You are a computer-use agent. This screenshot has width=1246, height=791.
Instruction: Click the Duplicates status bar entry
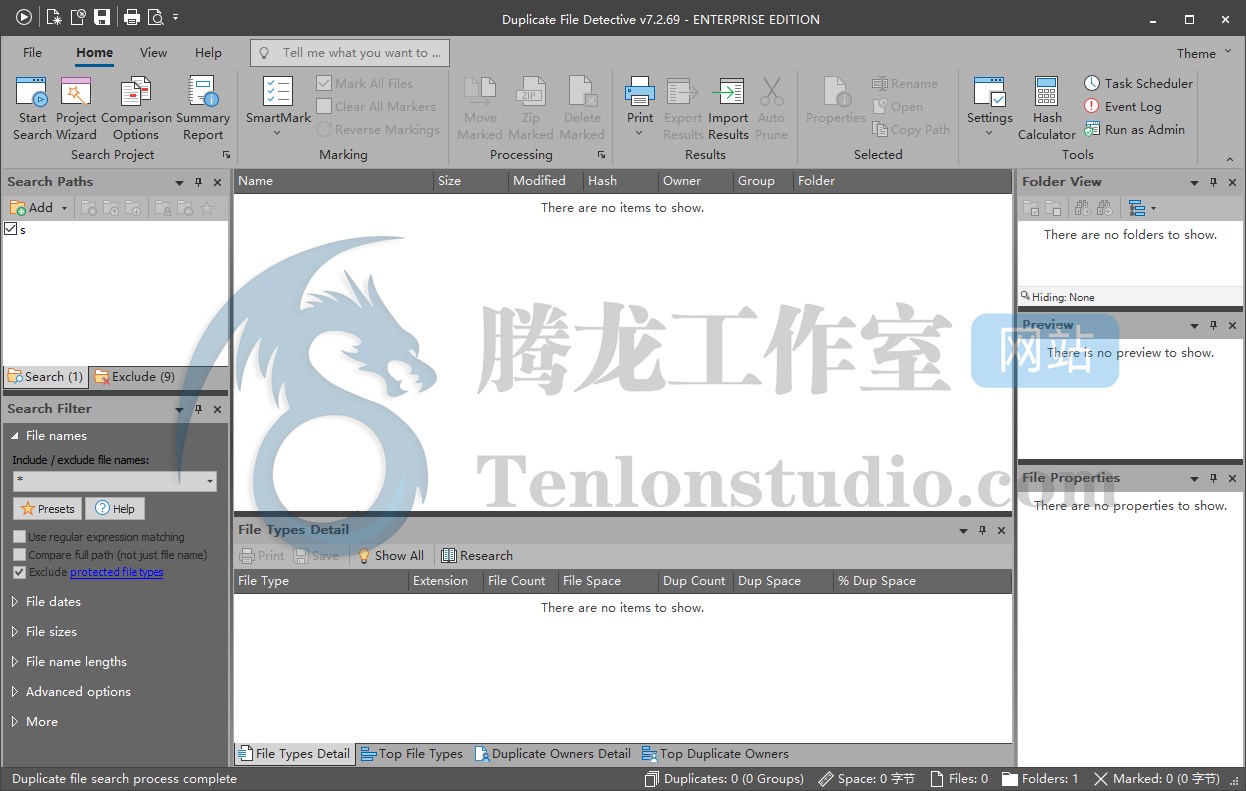click(725, 779)
